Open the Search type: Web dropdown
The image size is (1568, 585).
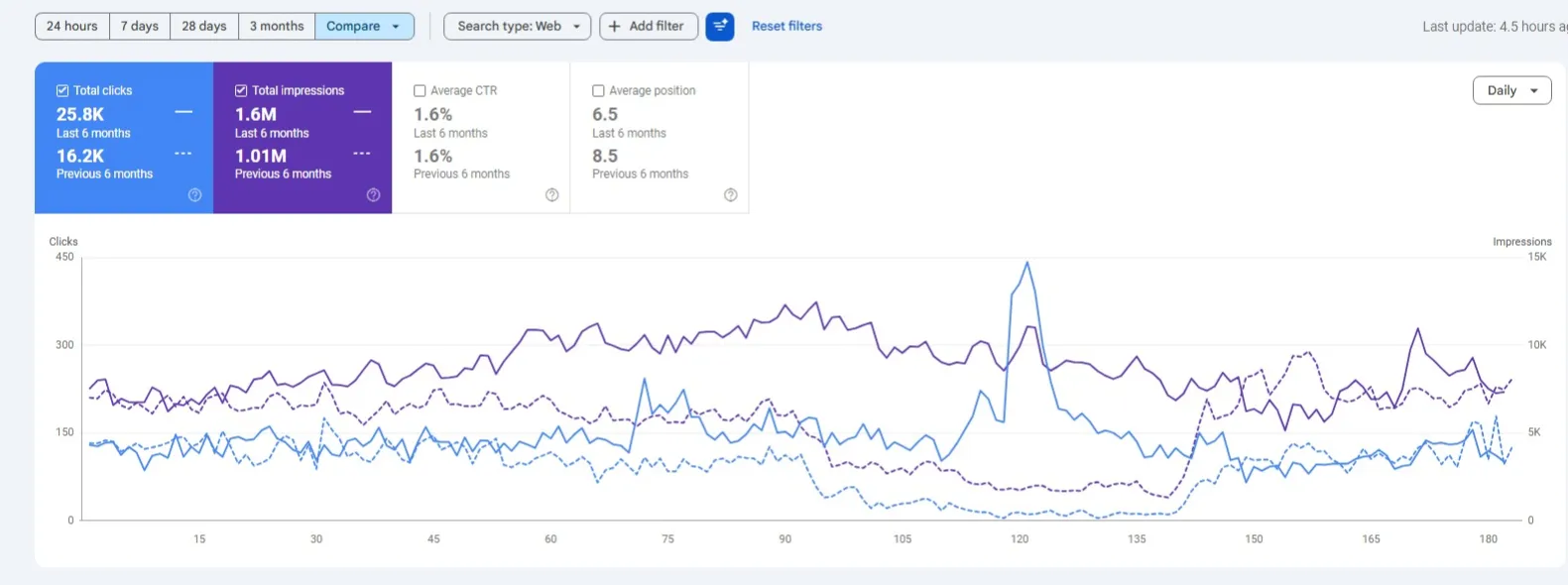tap(517, 26)
